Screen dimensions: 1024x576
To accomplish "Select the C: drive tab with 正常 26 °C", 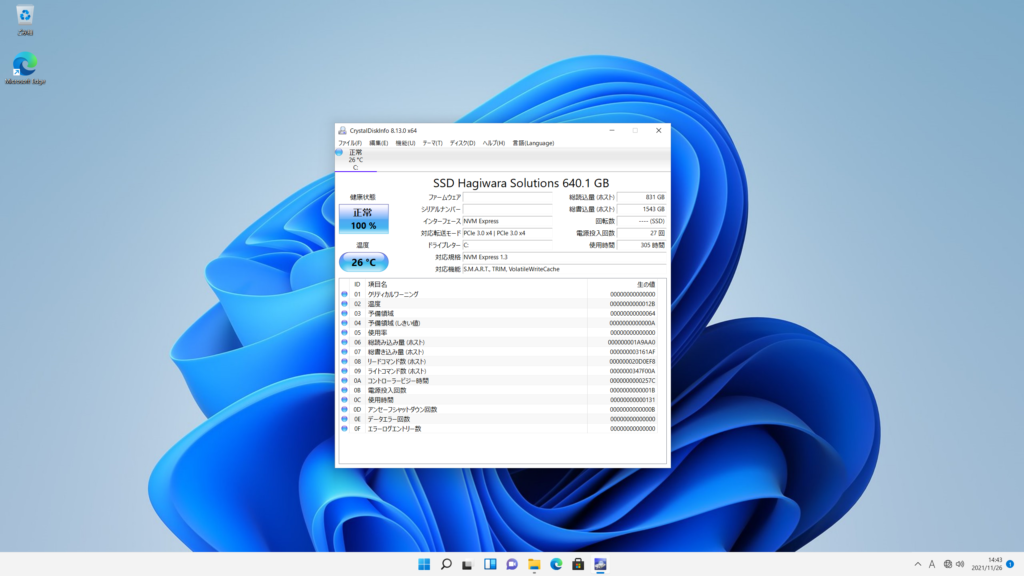I will click(x=355, y=160).
